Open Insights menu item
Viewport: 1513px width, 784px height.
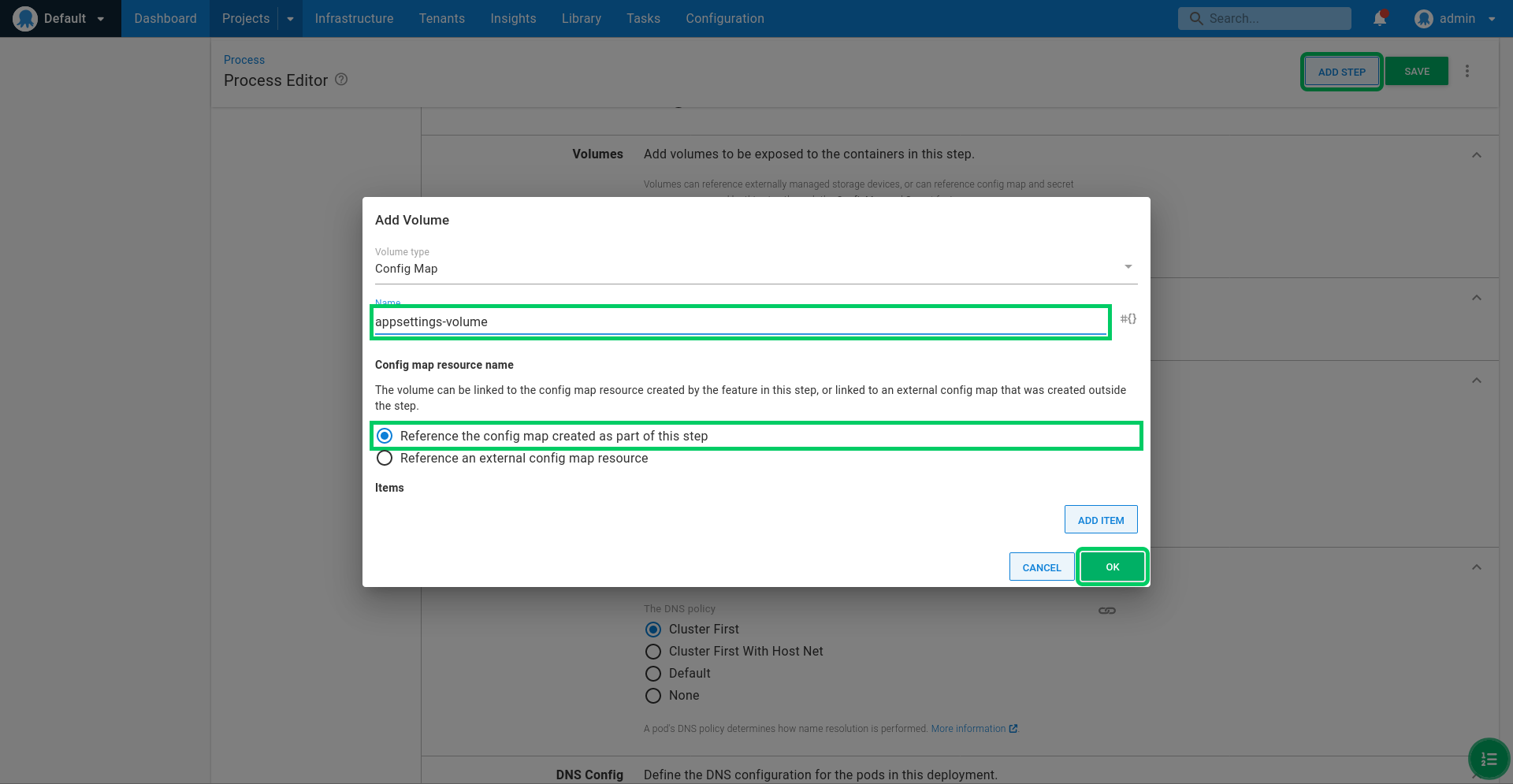click(513, 18)
